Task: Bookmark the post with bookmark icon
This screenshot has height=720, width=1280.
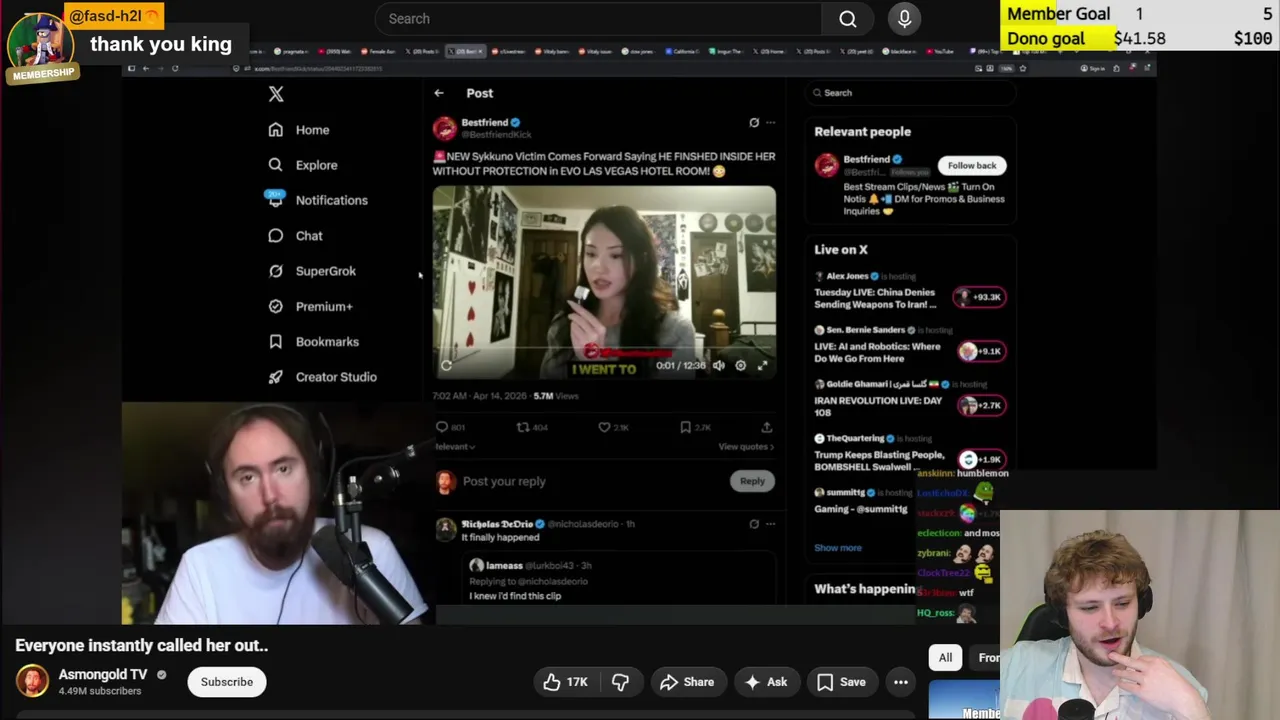Action: (x=685, y=427)
